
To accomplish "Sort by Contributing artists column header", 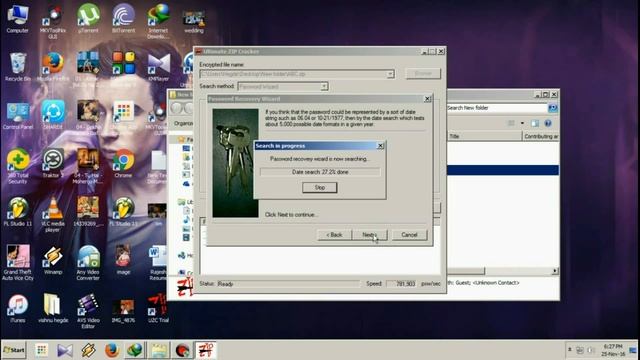I will click(x=541, y=136).
